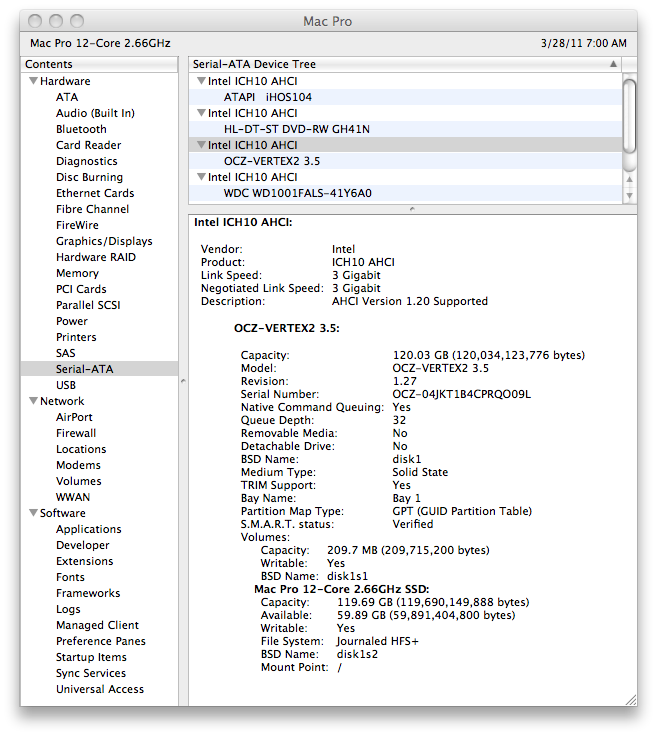
Task: Click the device tree scrollbar up arrow
Action: [630, 179]
